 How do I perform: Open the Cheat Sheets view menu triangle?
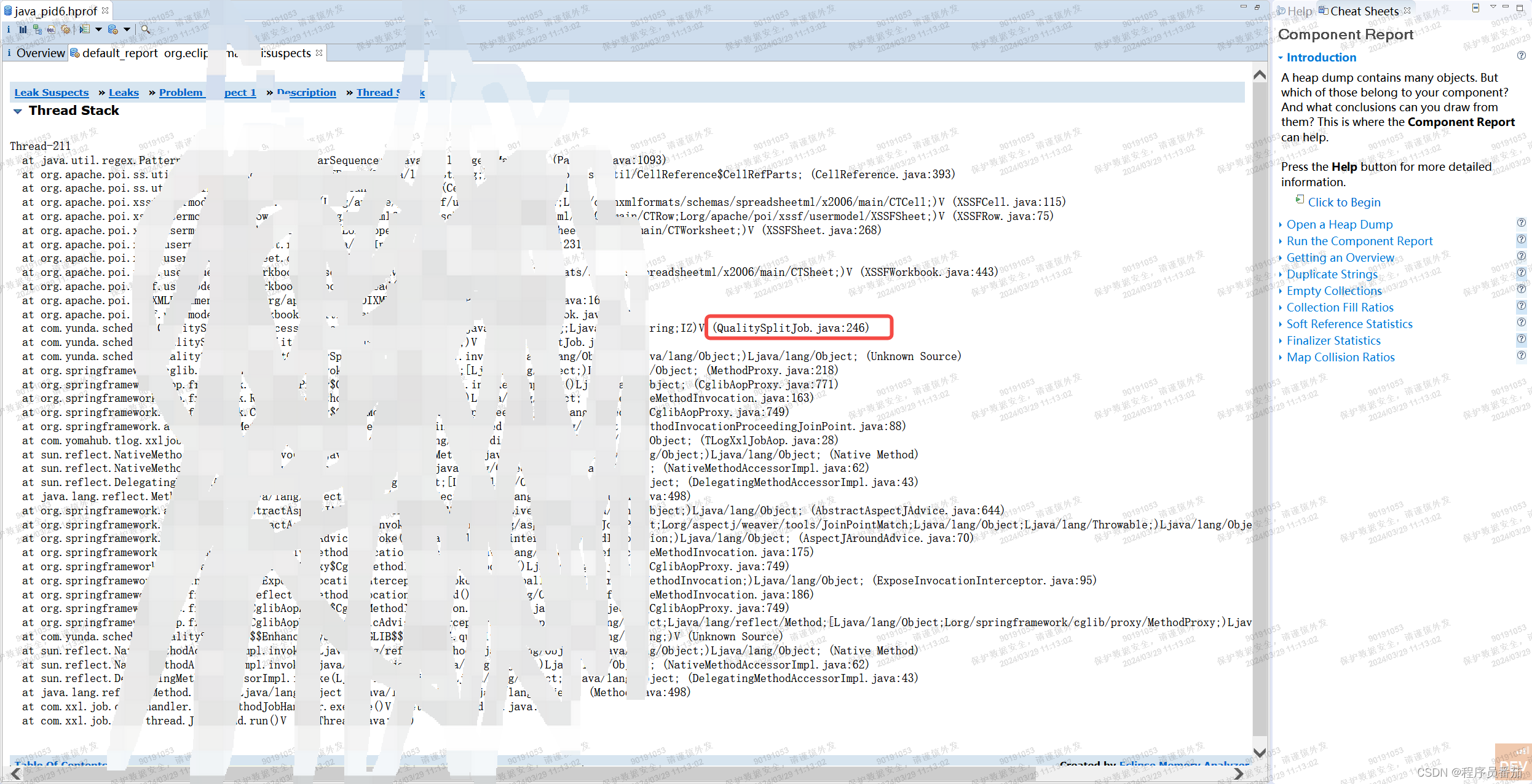coord(1493,7)
